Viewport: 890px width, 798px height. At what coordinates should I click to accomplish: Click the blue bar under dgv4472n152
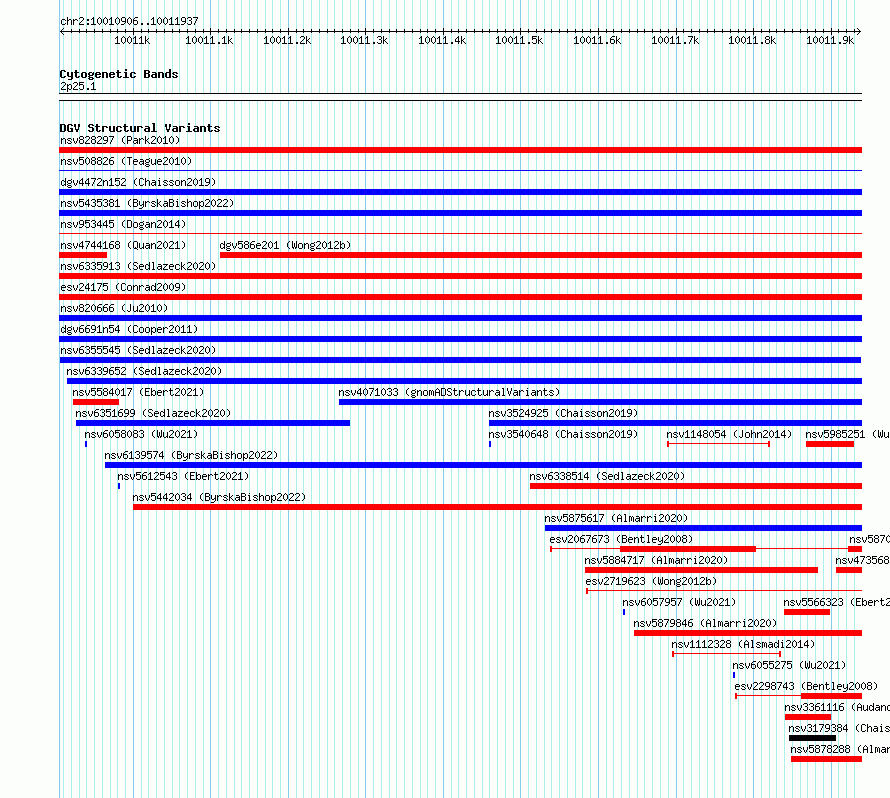pos(460,192)
